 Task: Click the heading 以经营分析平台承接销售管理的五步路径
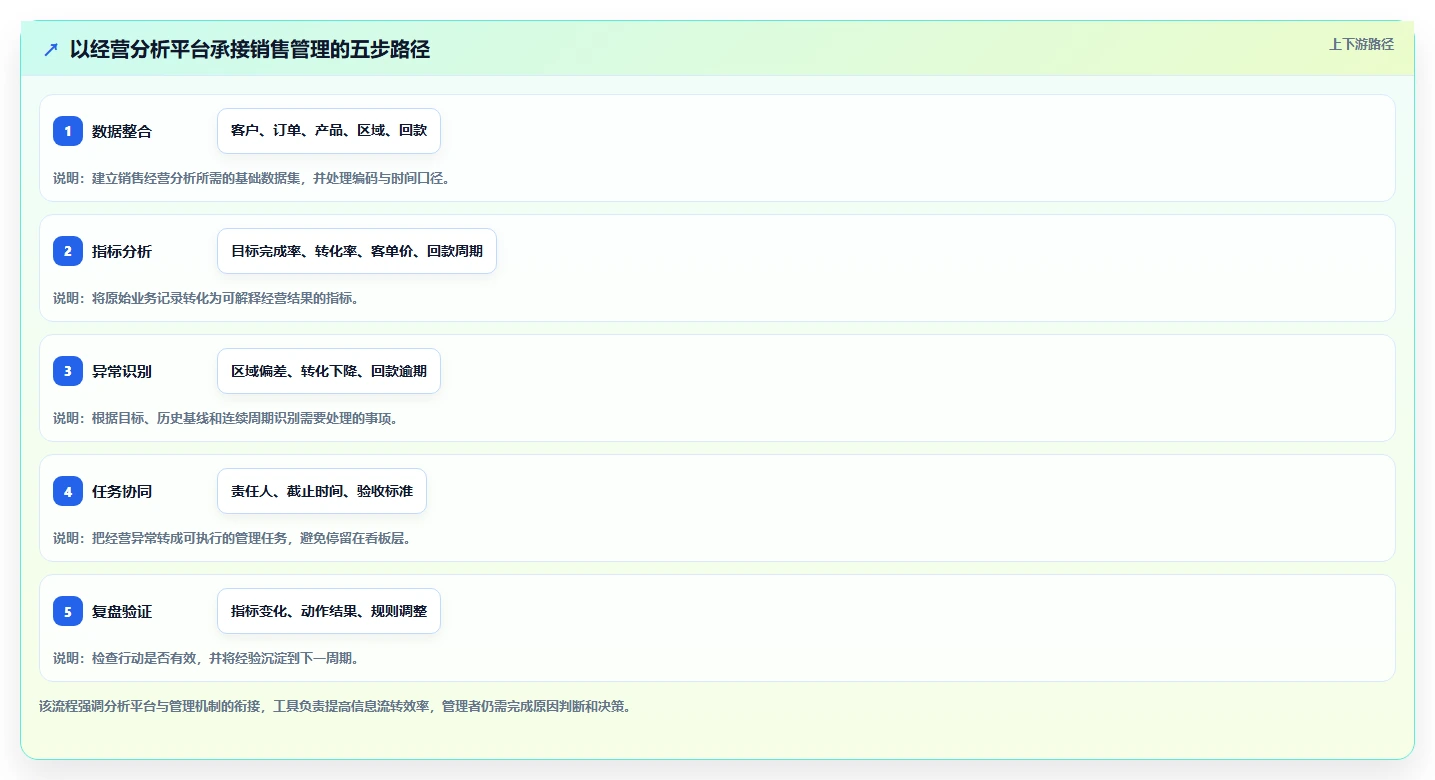pos(250,49)
